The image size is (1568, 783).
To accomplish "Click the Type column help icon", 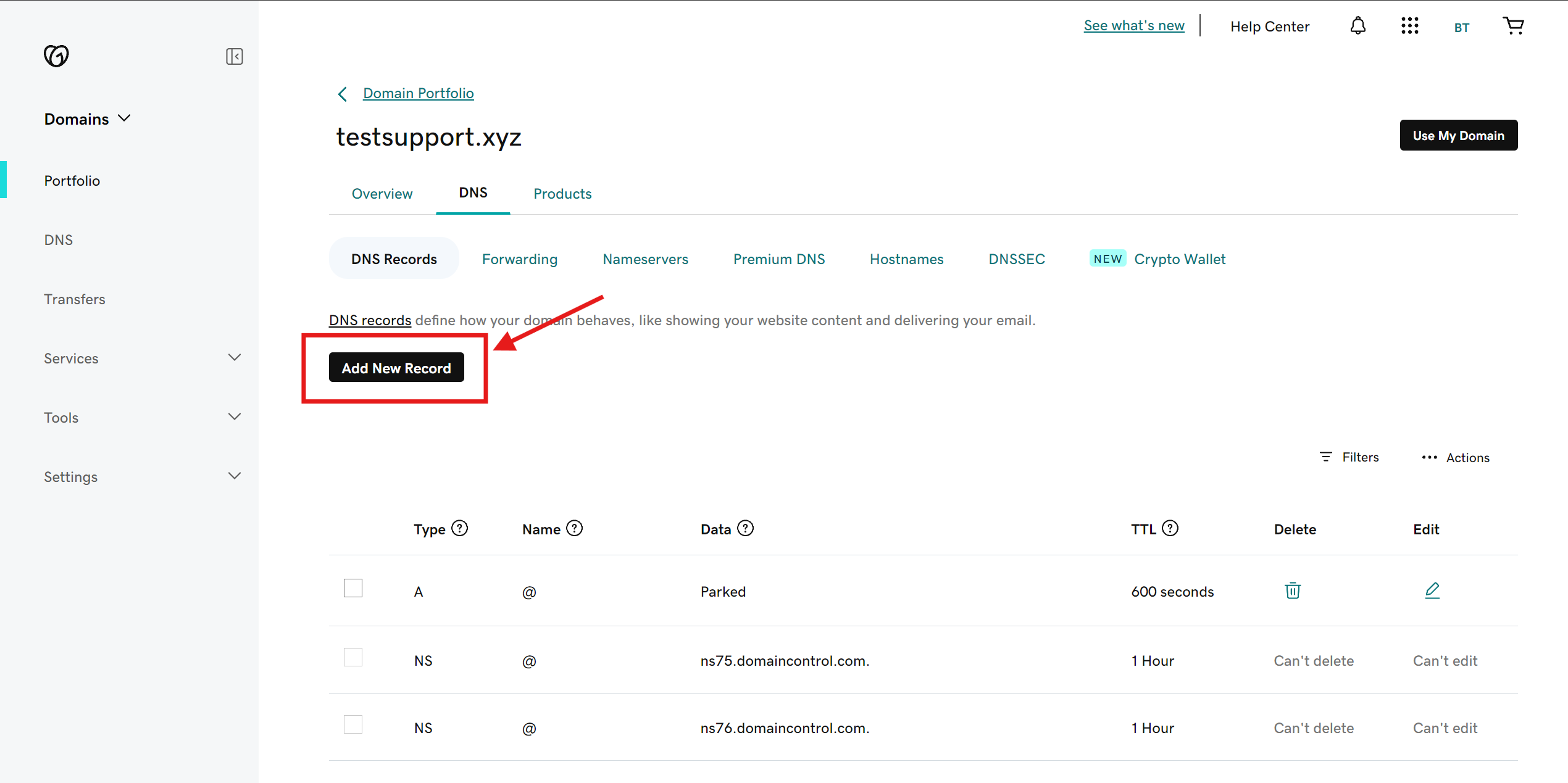I will coord(460,529).
